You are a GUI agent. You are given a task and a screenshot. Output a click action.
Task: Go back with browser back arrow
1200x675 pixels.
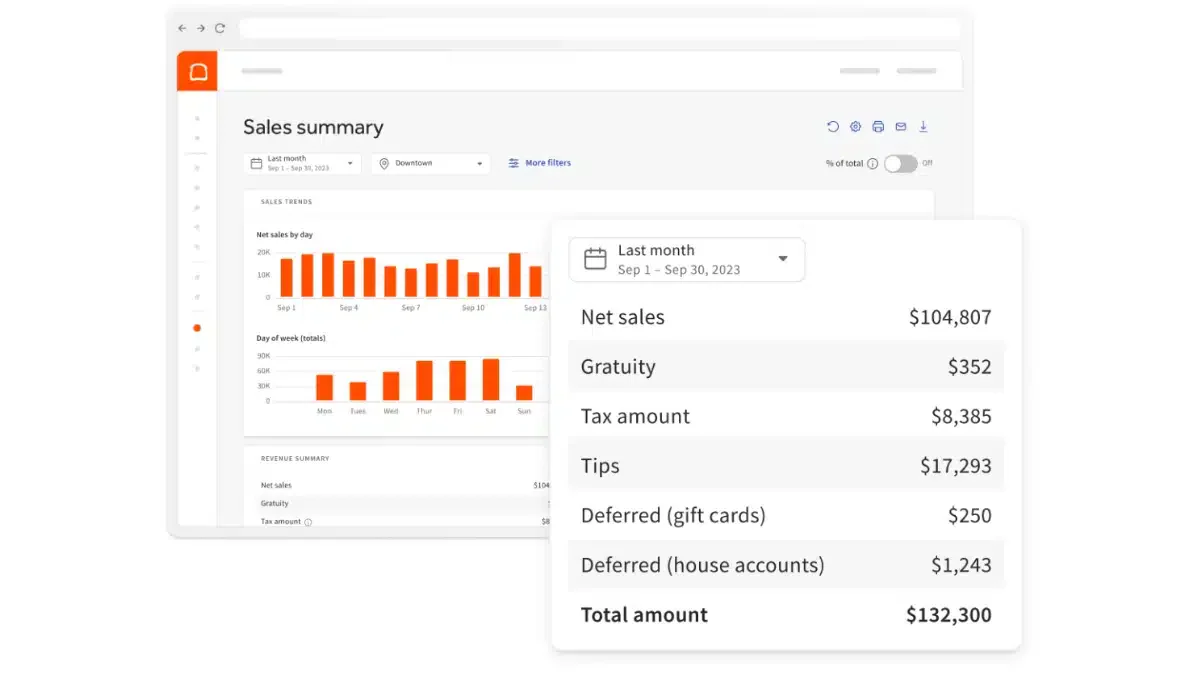point(182,28)
